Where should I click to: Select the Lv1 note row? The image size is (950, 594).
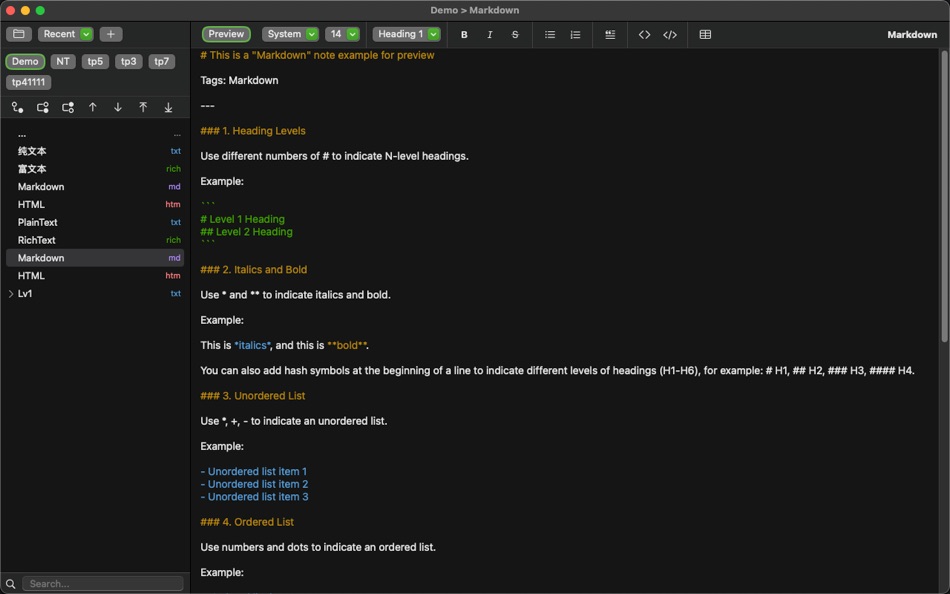(x=95, y=293)
